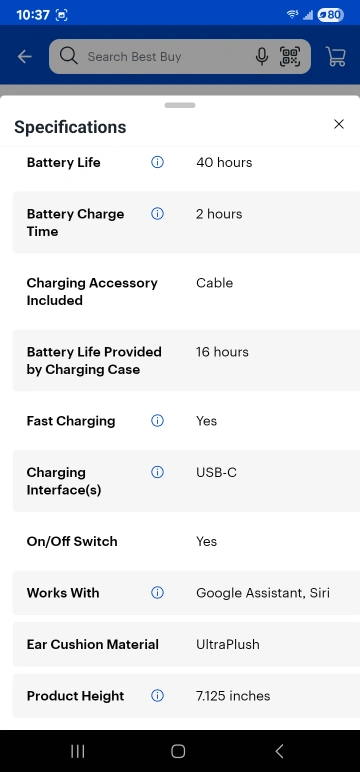Select the Charging Accessory Included row
Image resolution: width=360 pixels, height=772 pixels.
click(186, 291)
